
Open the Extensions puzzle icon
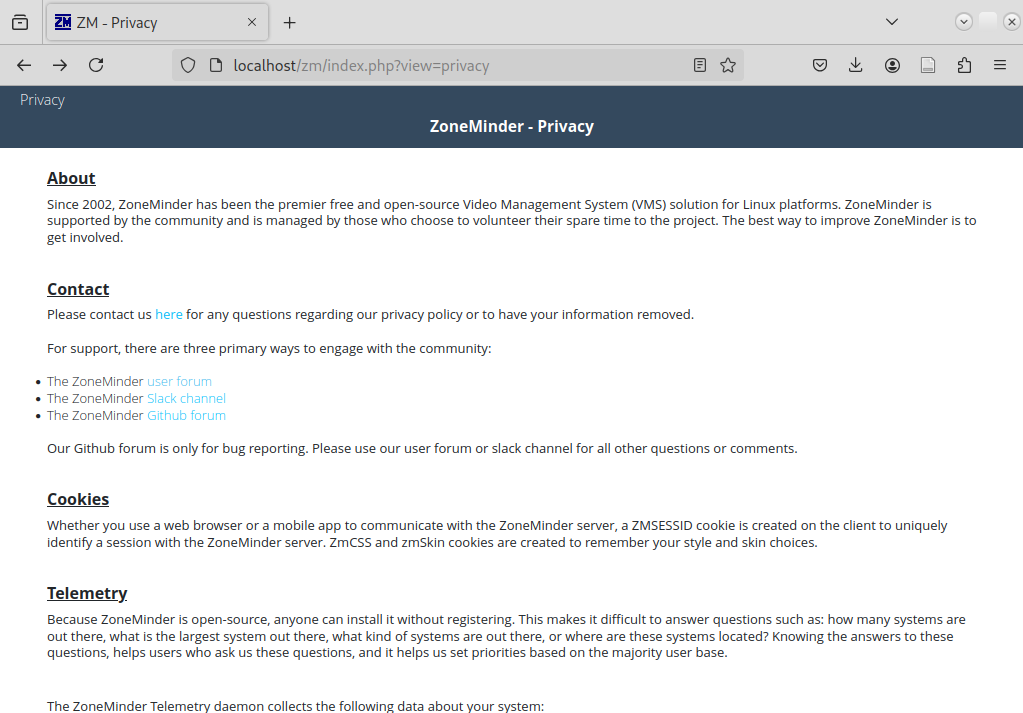(964, 65)
